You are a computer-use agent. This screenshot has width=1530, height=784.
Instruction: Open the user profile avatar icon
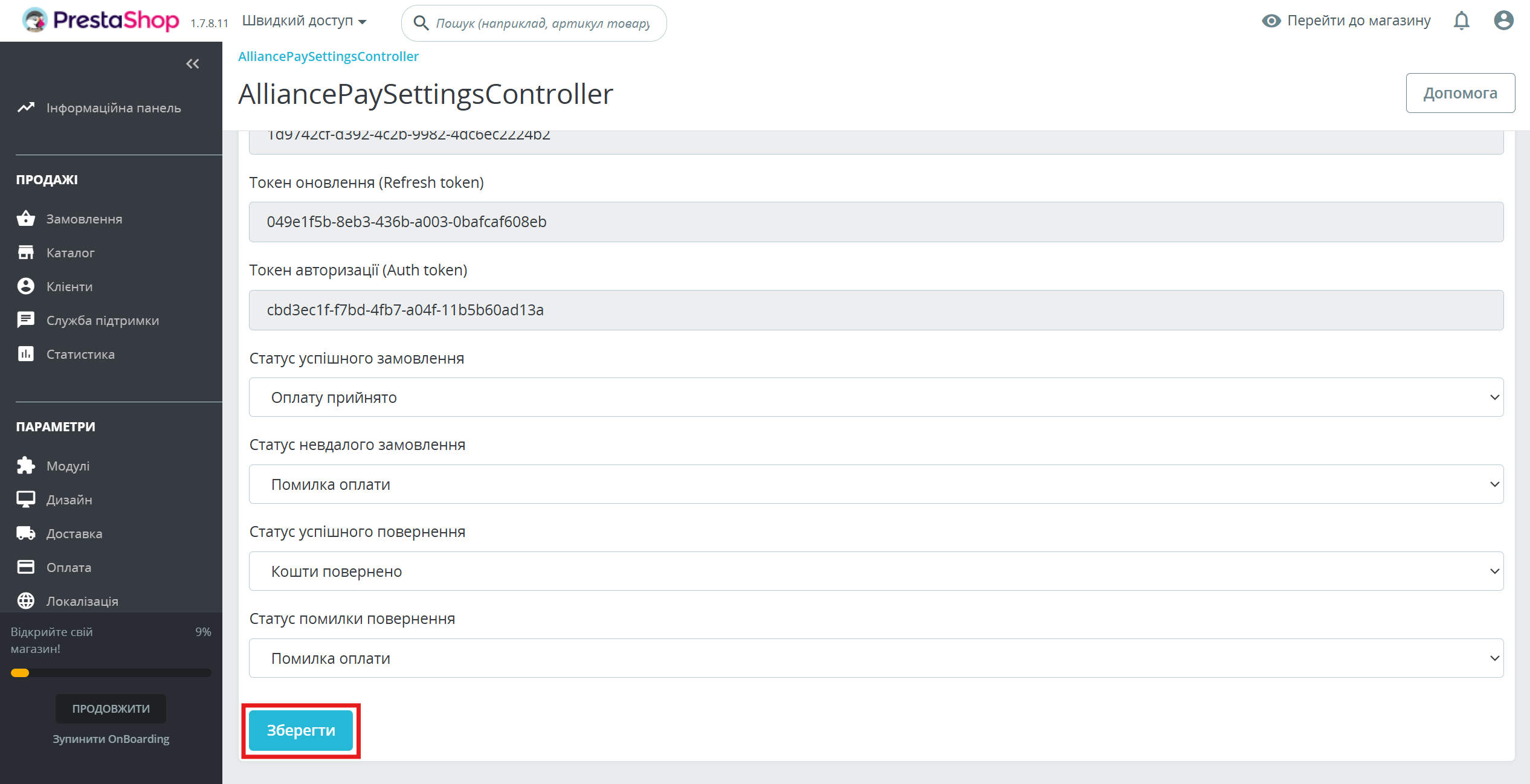click(x=1503, y=21)
